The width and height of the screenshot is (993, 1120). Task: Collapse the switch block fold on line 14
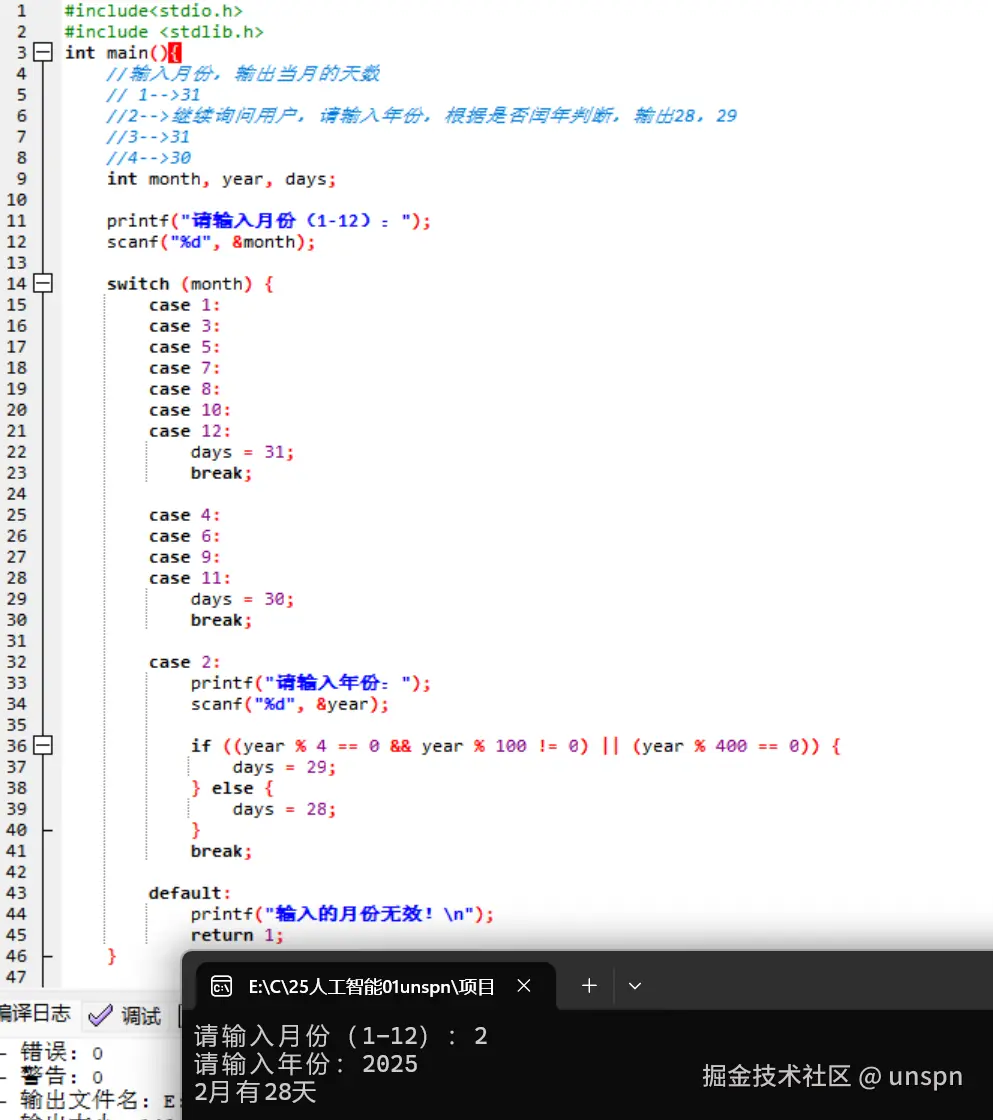pyautogui.click(x=43, y=284)
